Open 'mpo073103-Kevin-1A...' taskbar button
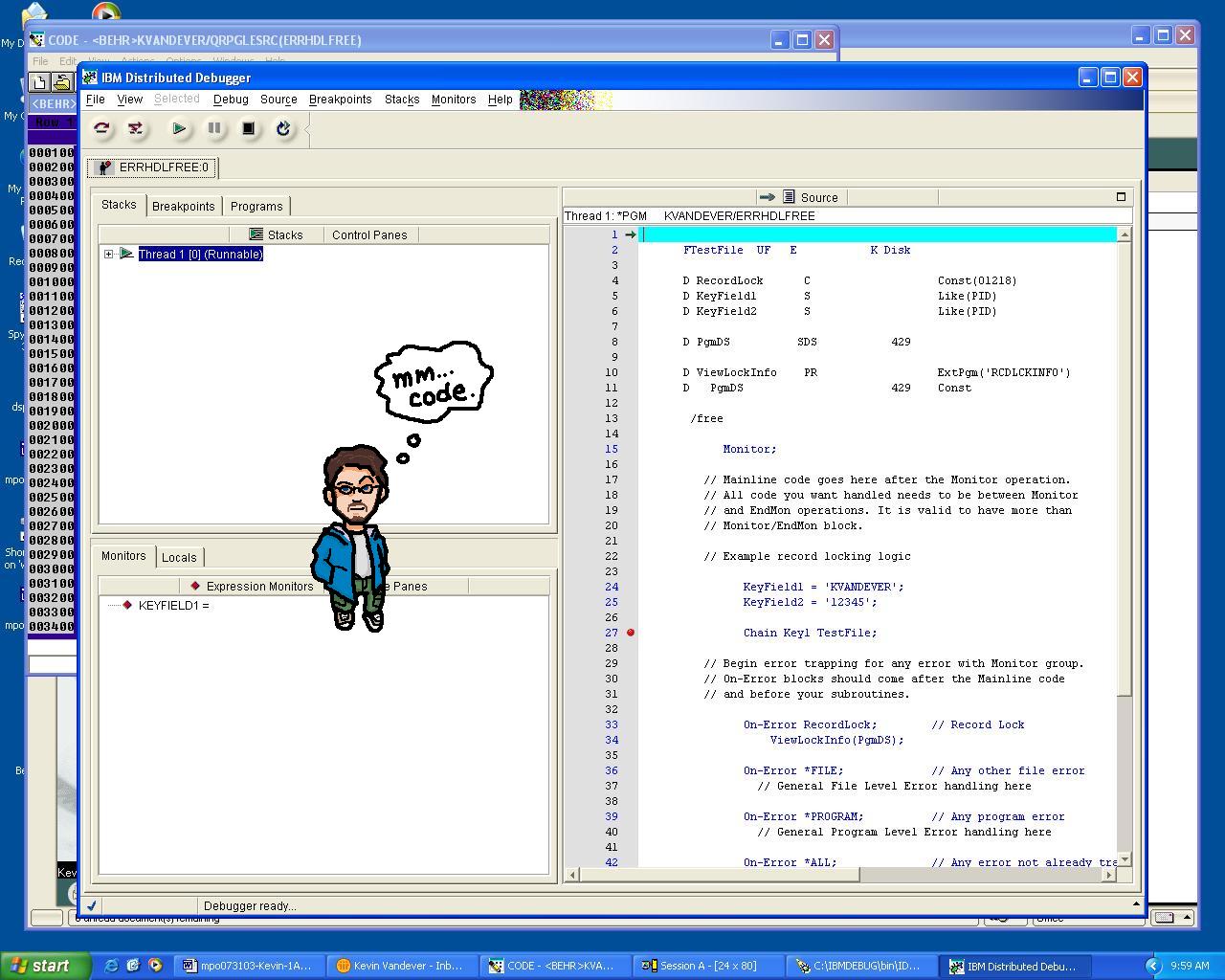 (249, 966)
